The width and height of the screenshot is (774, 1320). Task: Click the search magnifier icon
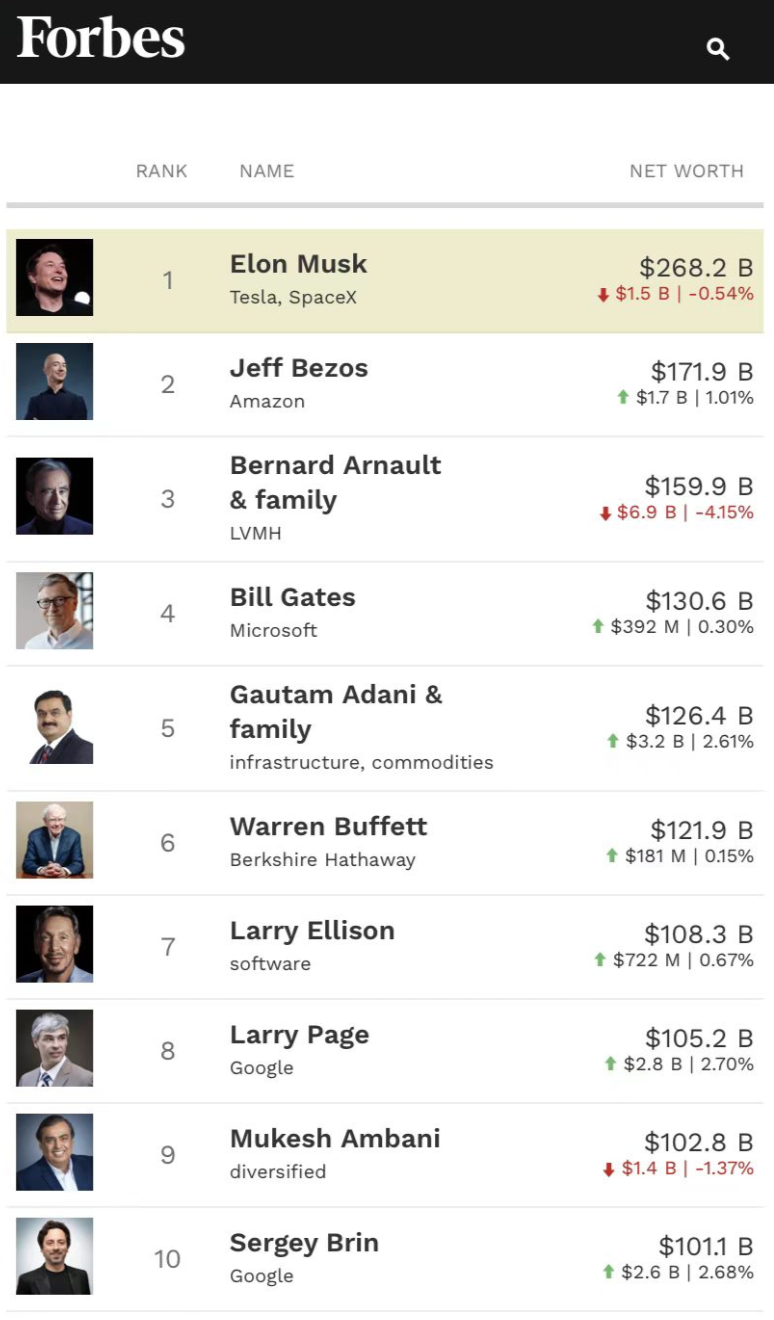click(x=718, y=48)
